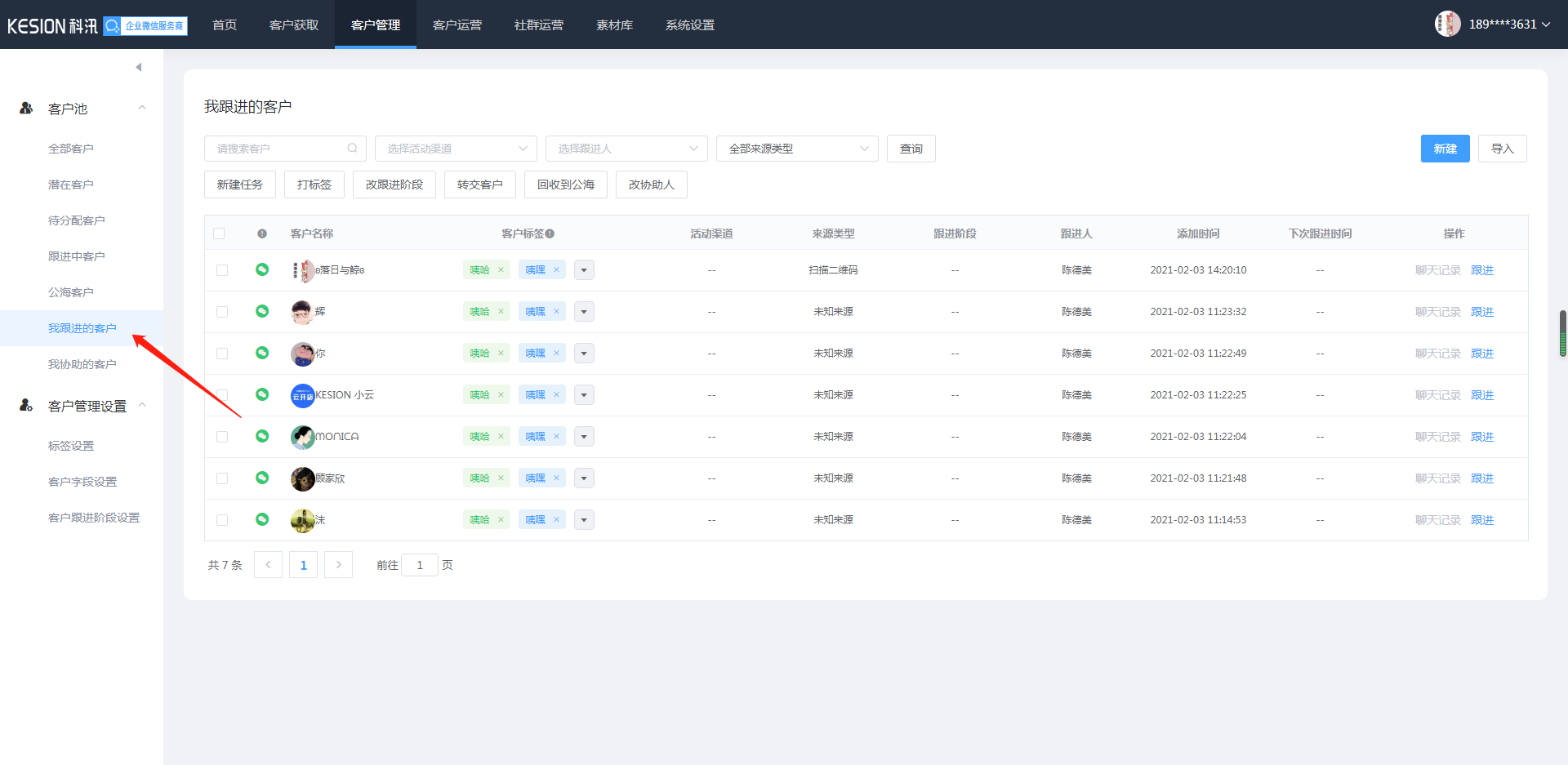Check the 辉 row checkbox
Image resolution: width=1568 pixels, height=765 pixels.
(222, 312)
